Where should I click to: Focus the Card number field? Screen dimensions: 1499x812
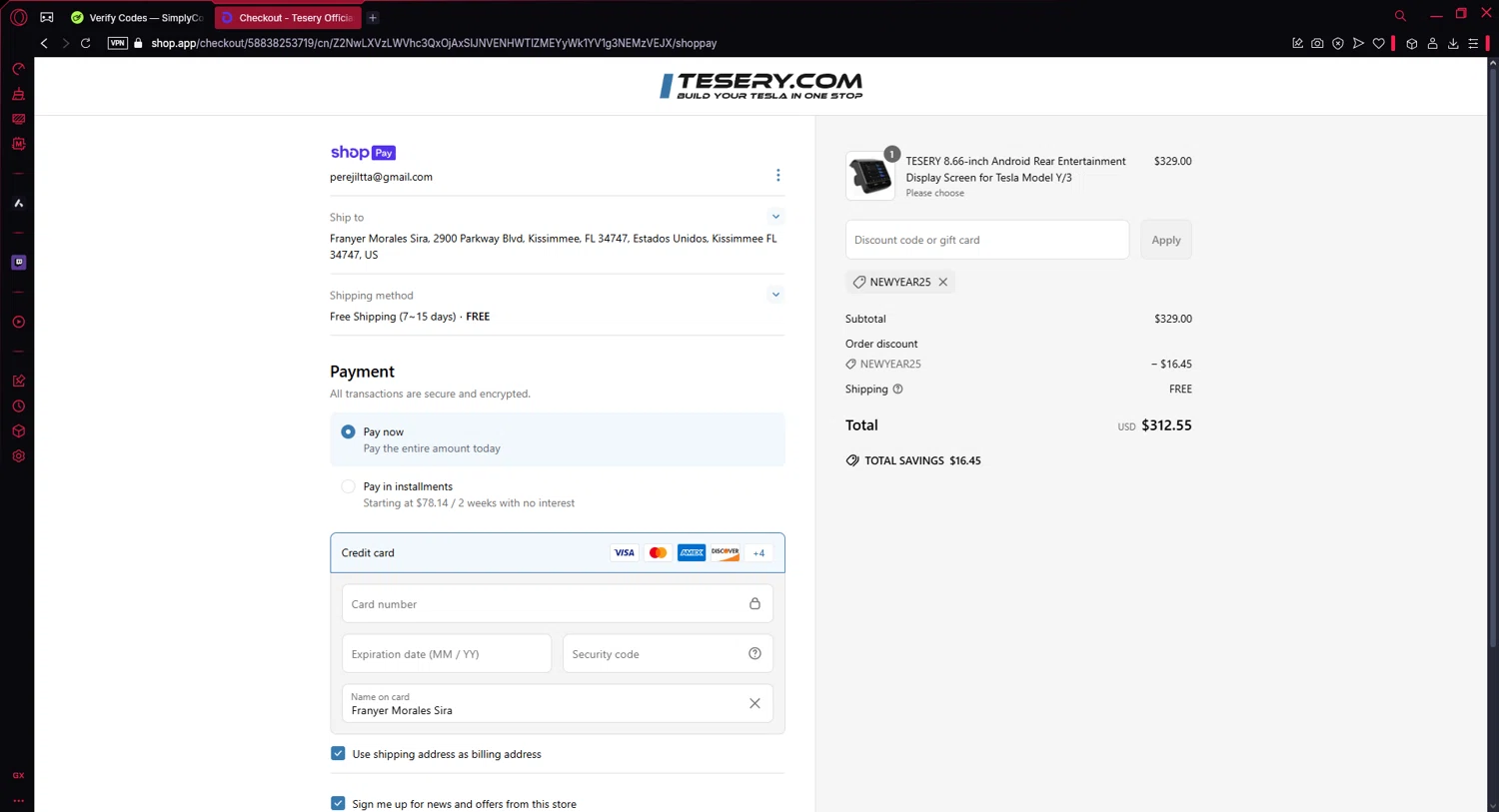point(558,603)
